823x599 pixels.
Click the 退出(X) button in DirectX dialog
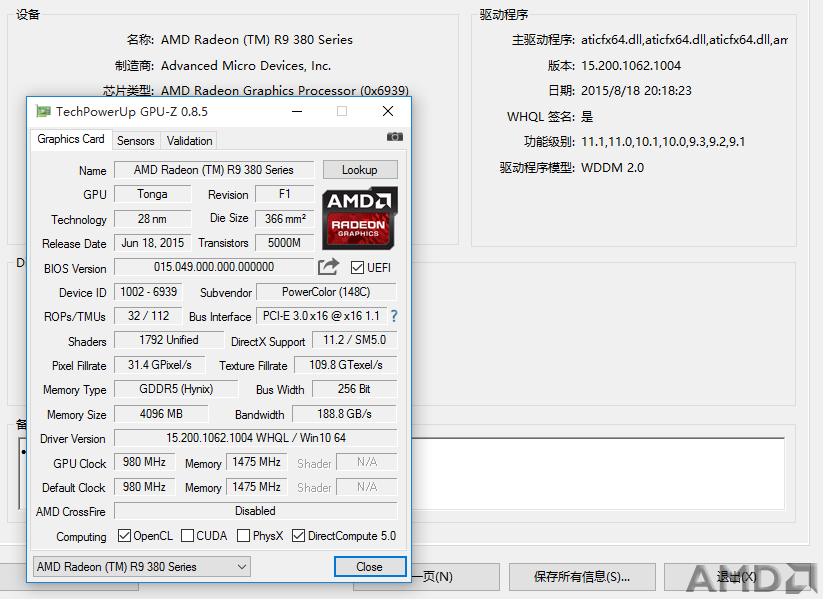[x=736, y=577]
